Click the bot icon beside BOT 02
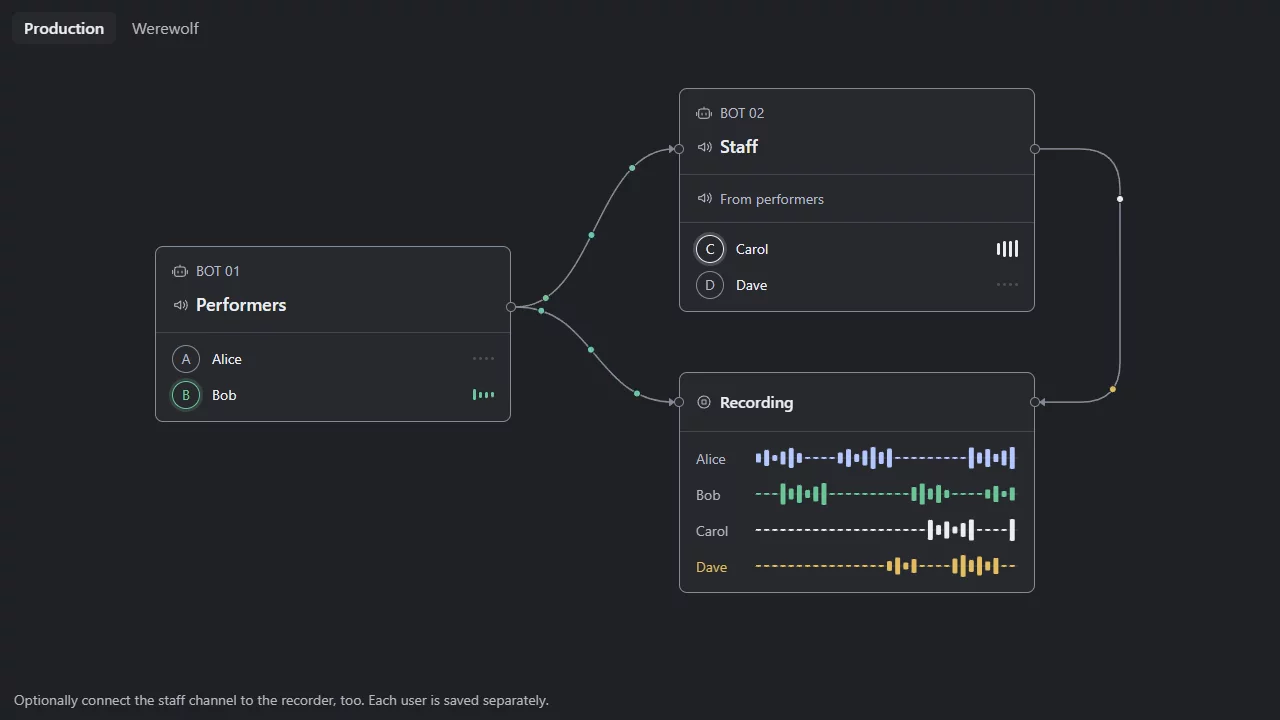Screen dimensions: 1280x720 point(704,113)
